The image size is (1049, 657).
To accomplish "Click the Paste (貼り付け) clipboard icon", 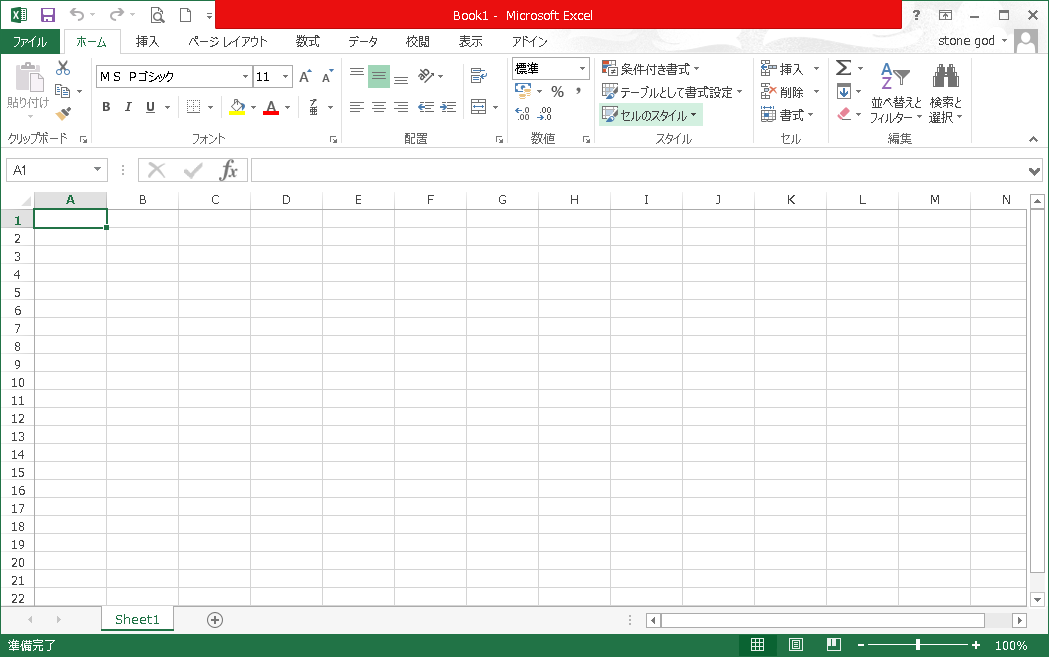I will coord(29,78).
